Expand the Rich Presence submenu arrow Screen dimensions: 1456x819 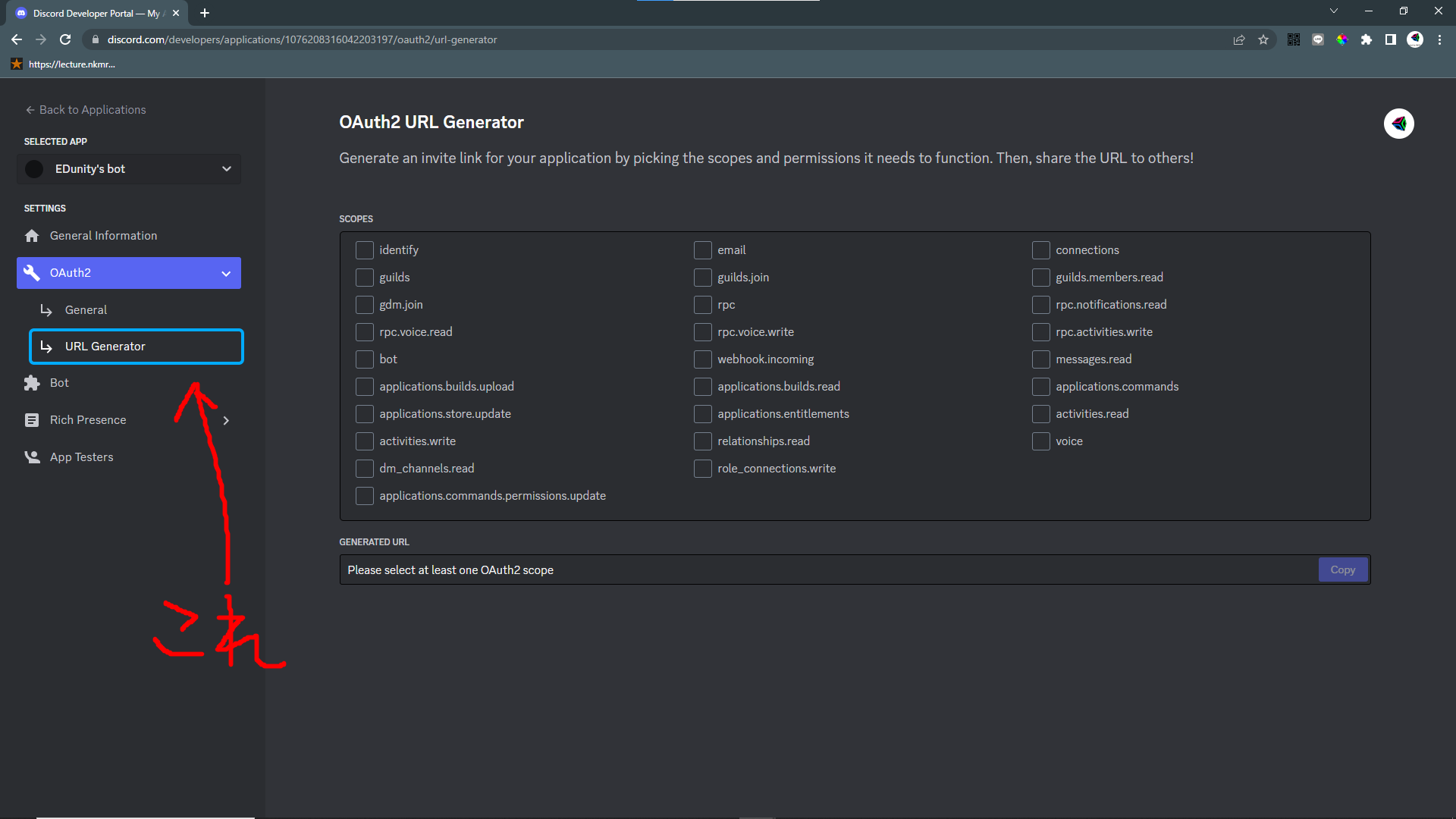click(226, 421)
